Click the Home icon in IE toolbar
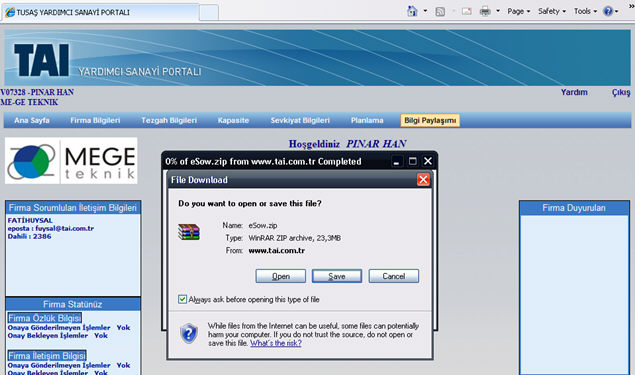 412,11
